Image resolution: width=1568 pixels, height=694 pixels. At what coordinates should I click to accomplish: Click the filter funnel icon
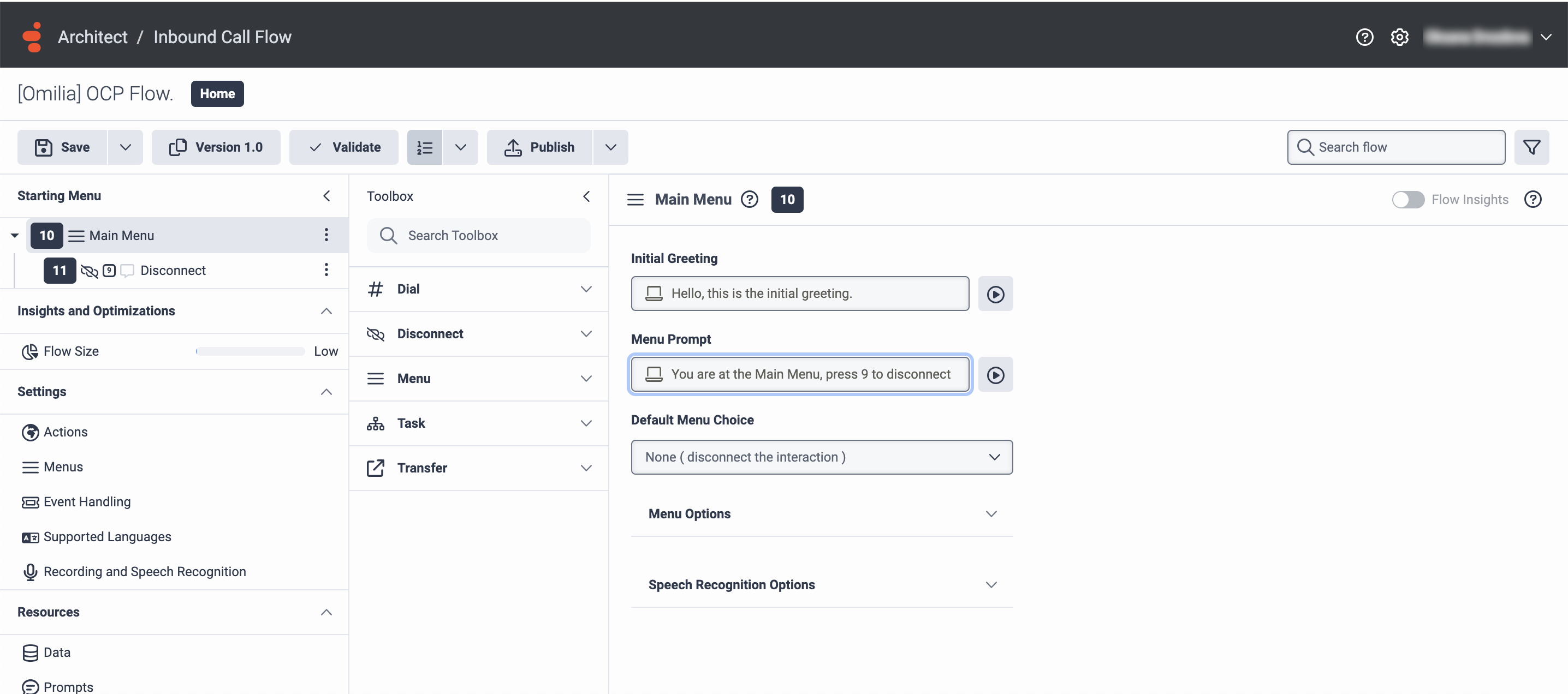coord(1531,147)
